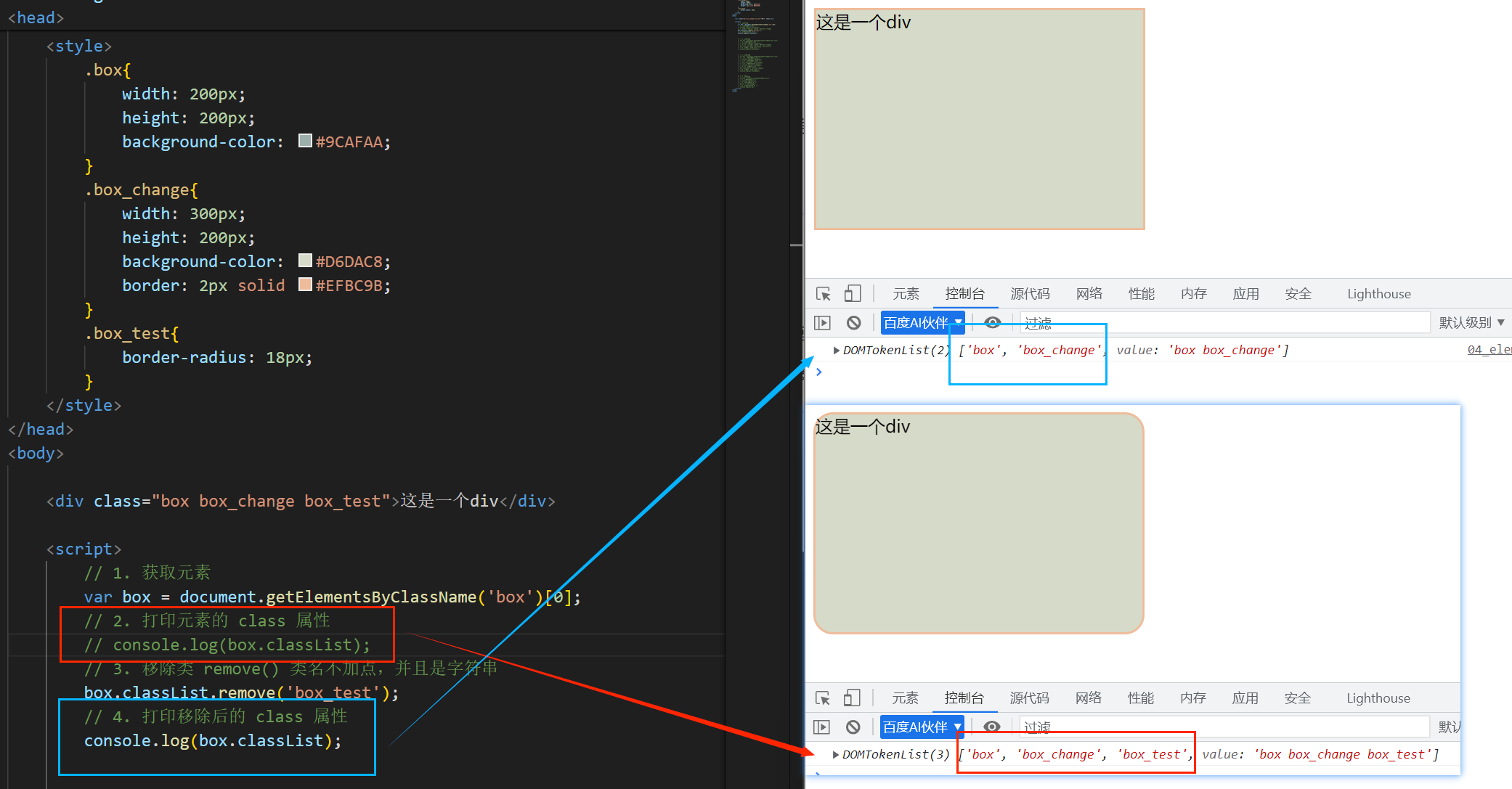Clear console in lower DevTools panel
This screenshot has width=1512, height=789.
pyautogui.click(x=853, y=727)
